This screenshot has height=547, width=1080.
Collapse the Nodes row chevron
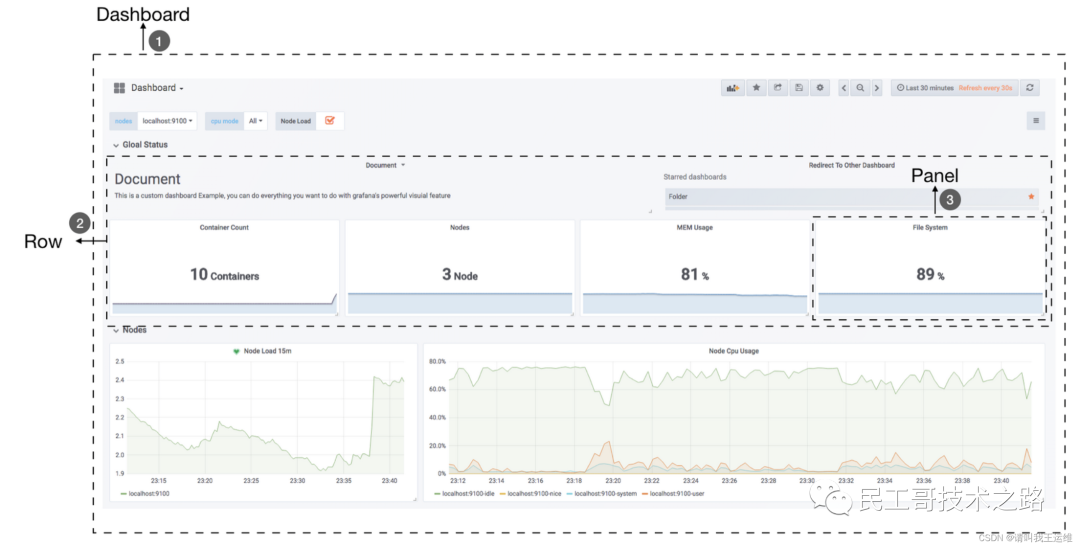tap(116, 331)
